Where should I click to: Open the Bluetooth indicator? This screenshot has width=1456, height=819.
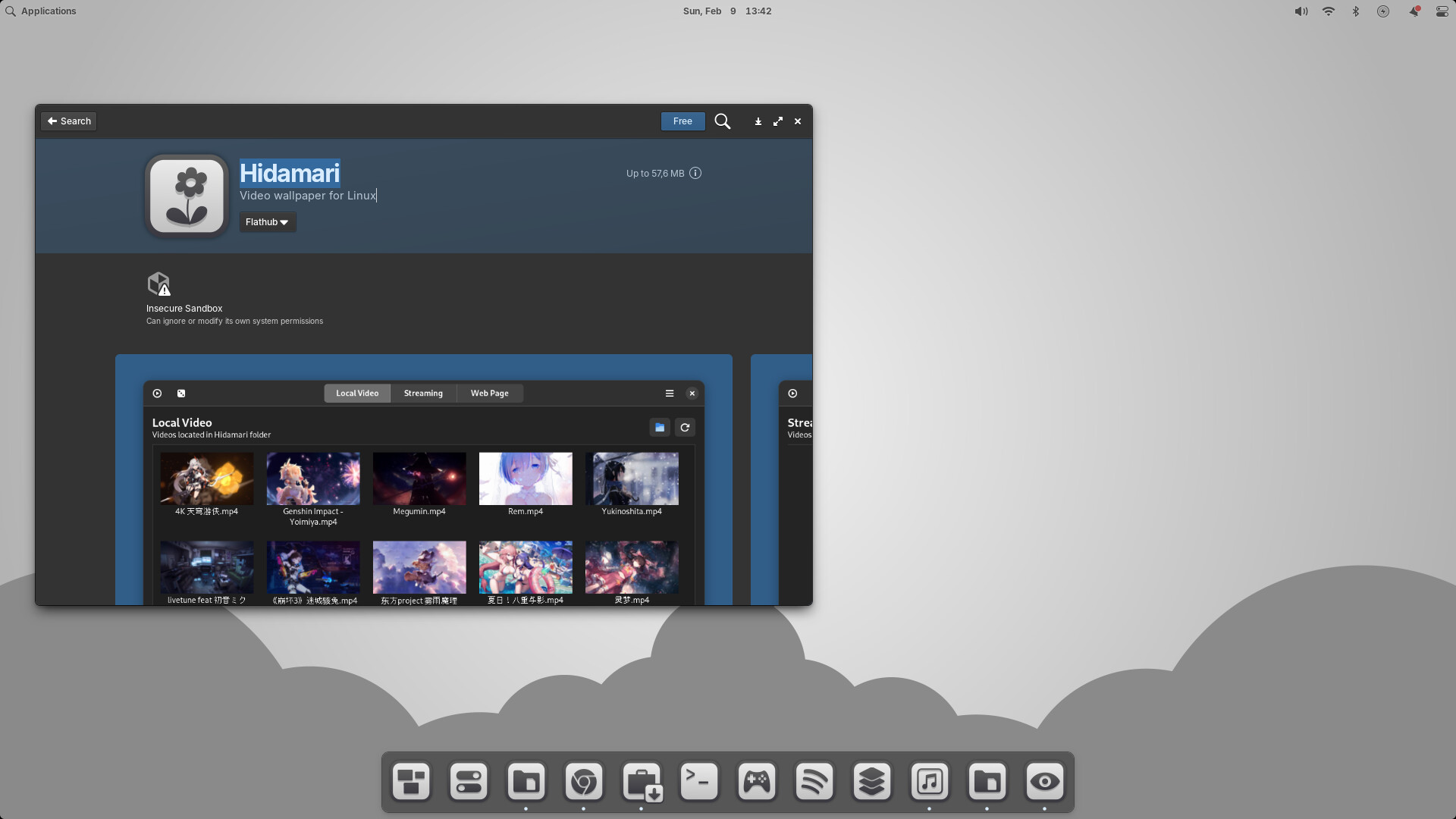click(1356, 11)
